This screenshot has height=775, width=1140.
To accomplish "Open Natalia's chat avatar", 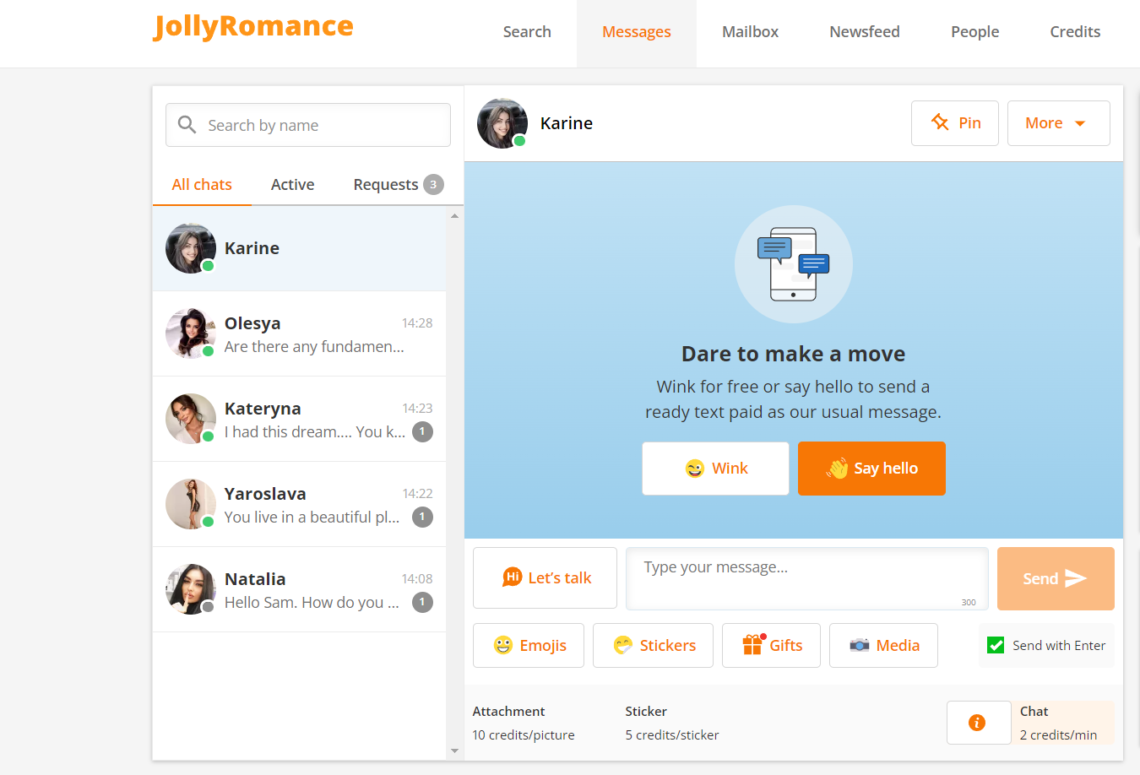I will tap(190, 590).
